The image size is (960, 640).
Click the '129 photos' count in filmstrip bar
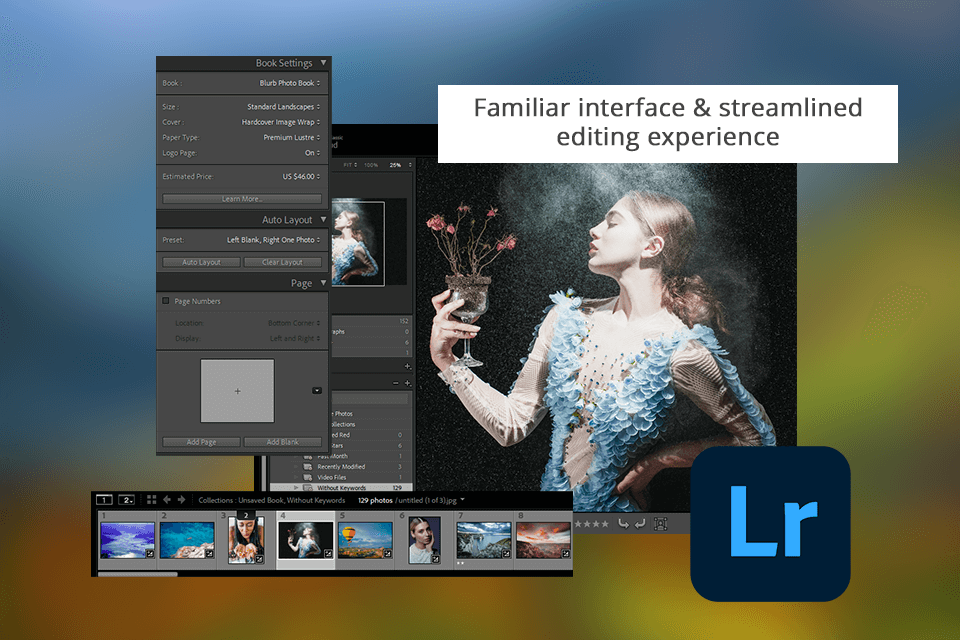click(x=375, y=500)
